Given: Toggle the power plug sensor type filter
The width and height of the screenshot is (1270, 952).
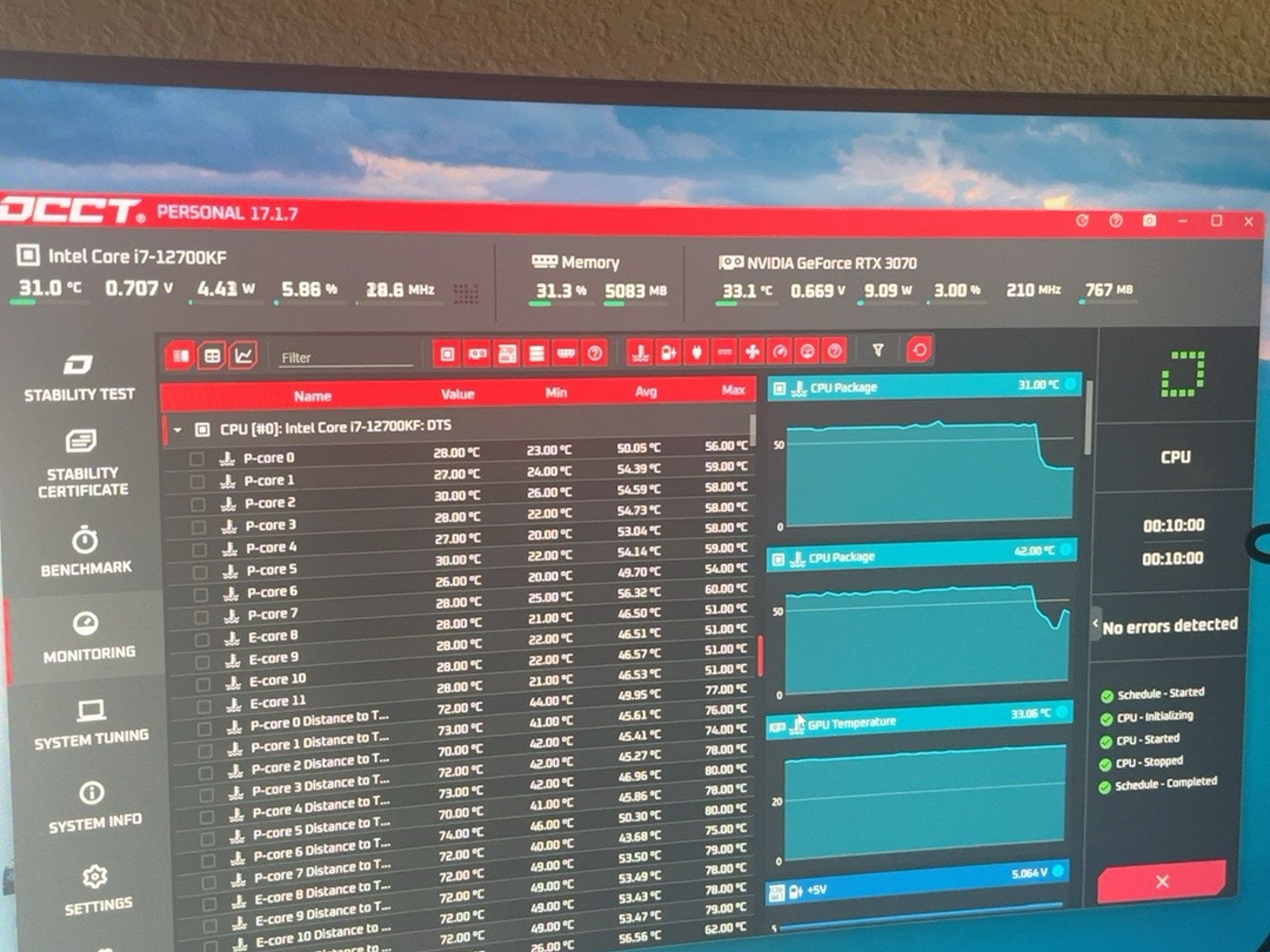Looking at the screenshot, I should (696, 353).
